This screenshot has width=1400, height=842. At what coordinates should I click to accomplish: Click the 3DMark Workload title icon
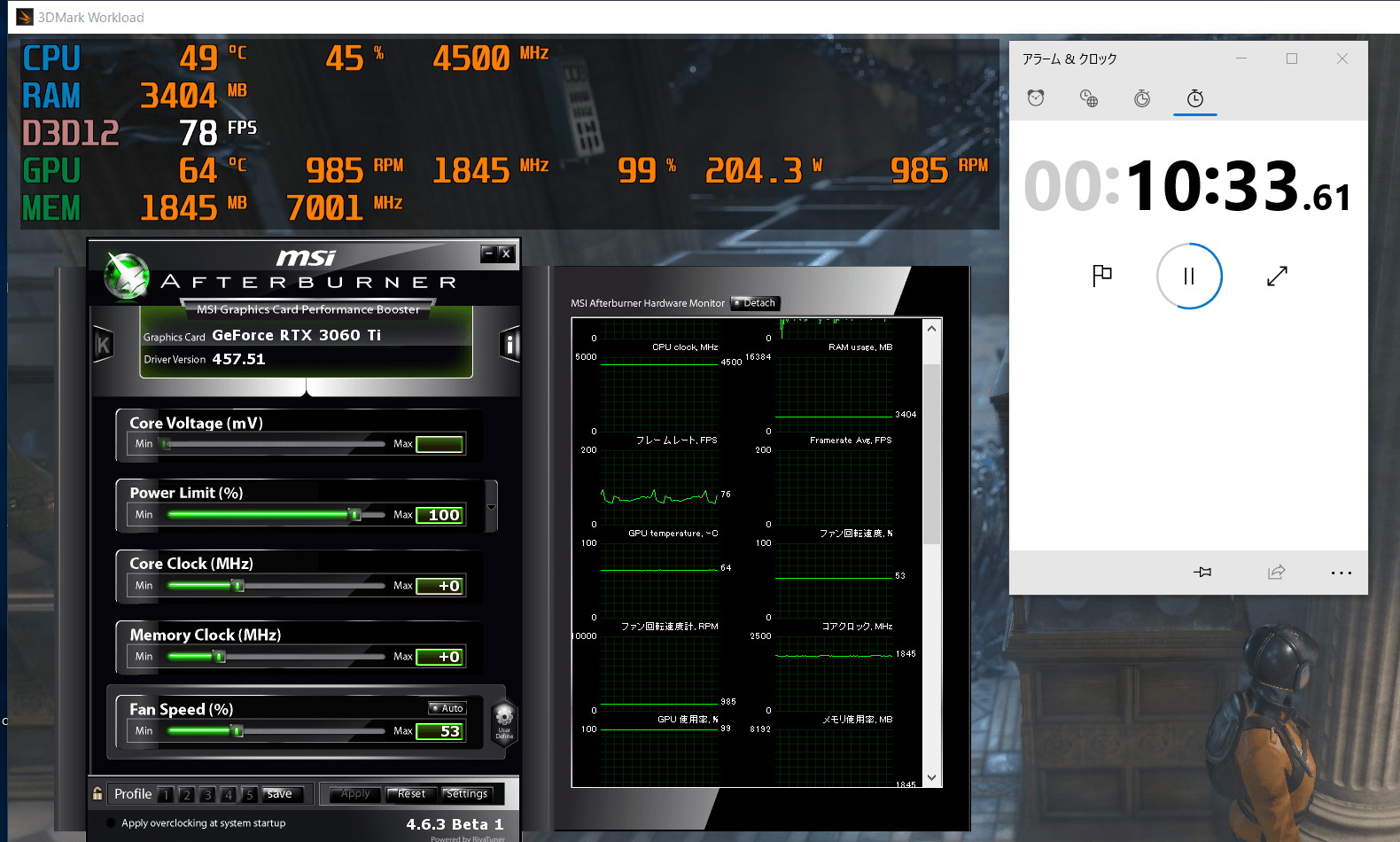pos(25,17)
